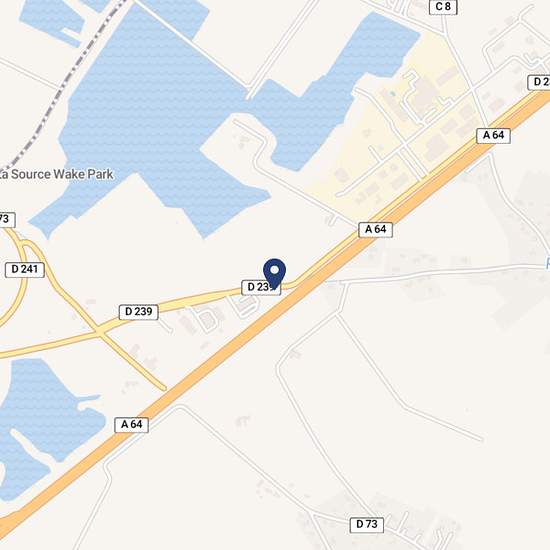Click the D 241 road shield
The width and height of the screenshot is (550, 550).
coord(25,269)
